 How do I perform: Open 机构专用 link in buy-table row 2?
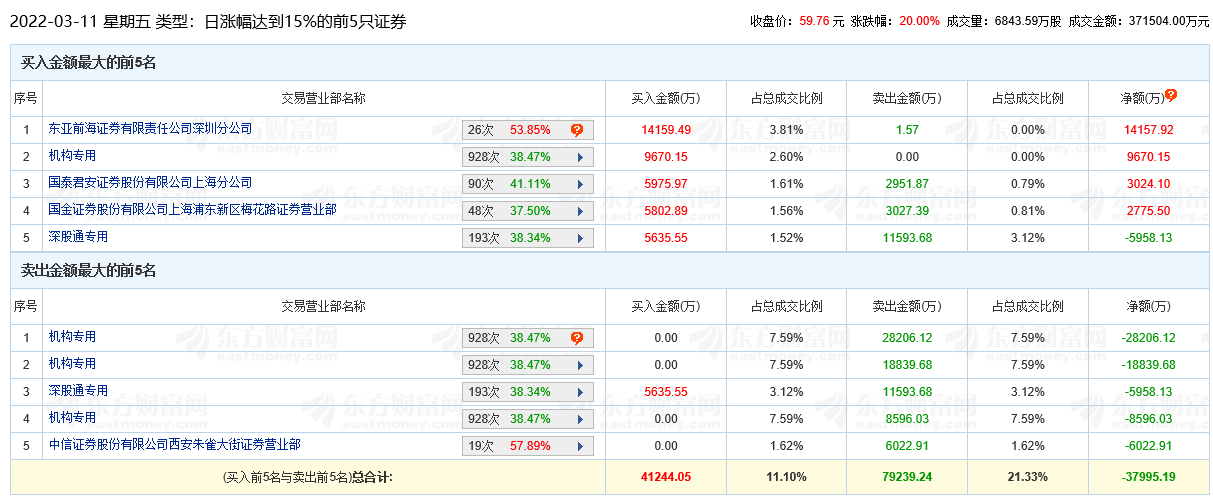coord(72,156)
